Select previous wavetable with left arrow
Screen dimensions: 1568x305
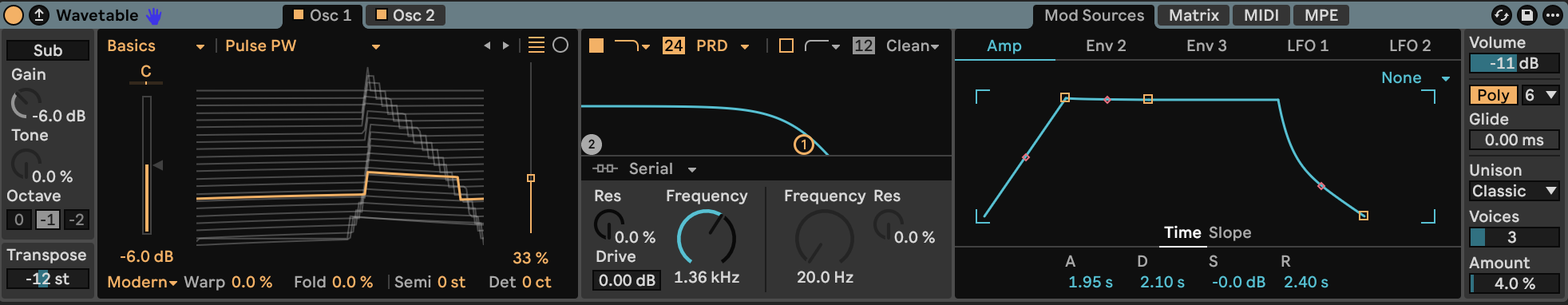coord(487,46)
